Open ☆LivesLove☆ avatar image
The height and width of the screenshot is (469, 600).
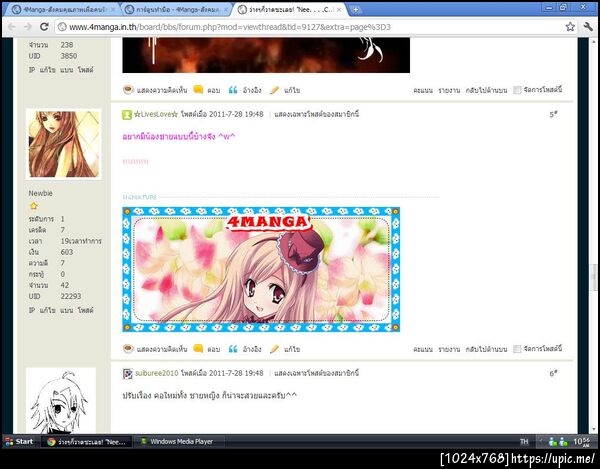[x=64, y=144]
